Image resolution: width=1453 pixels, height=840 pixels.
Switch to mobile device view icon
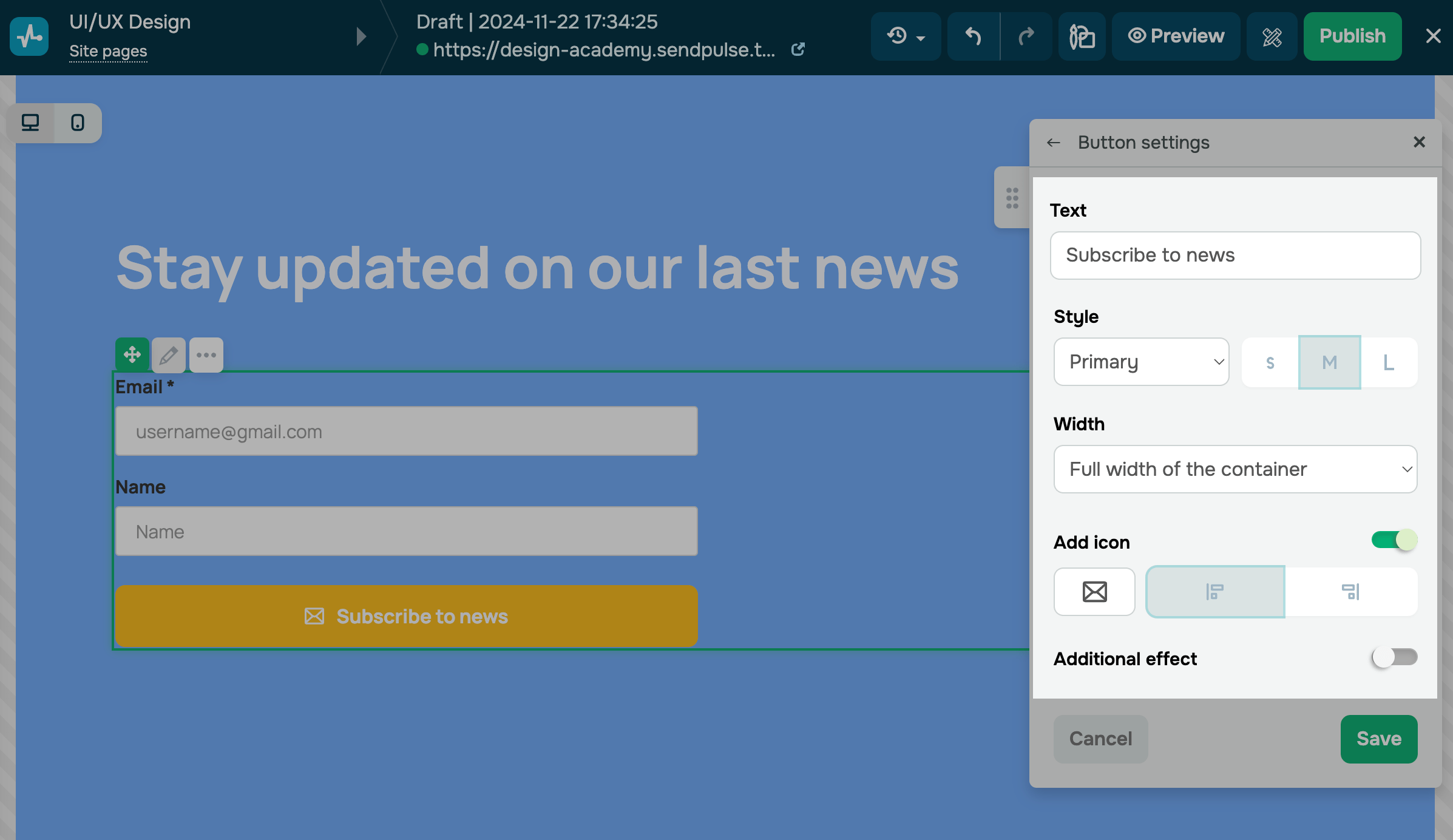pyautogui.click(x=78, y=123)
